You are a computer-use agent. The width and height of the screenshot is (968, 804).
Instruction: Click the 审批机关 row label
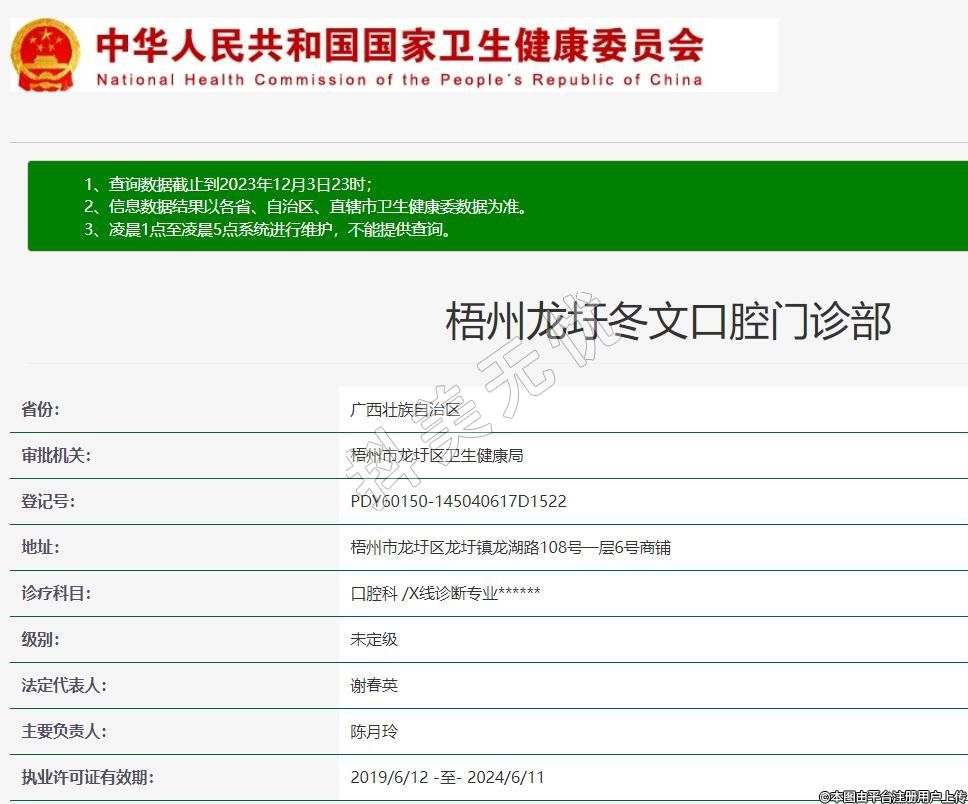click(x=56, y=455)
